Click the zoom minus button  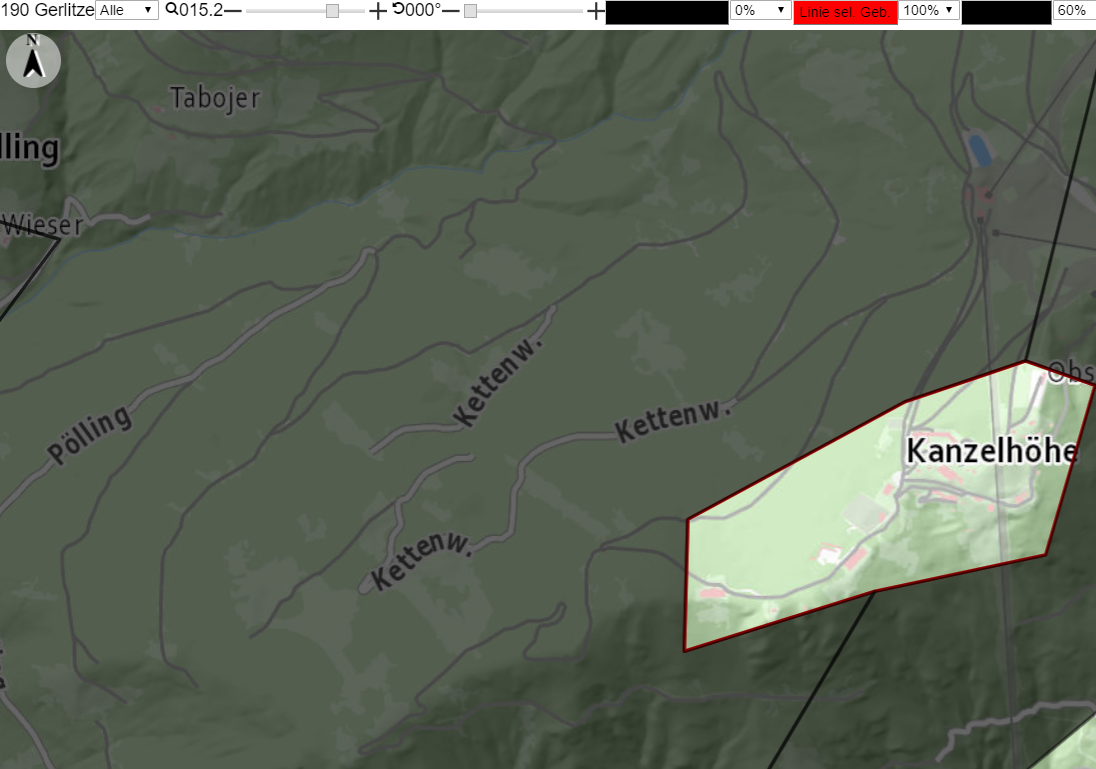pos(233,10)
